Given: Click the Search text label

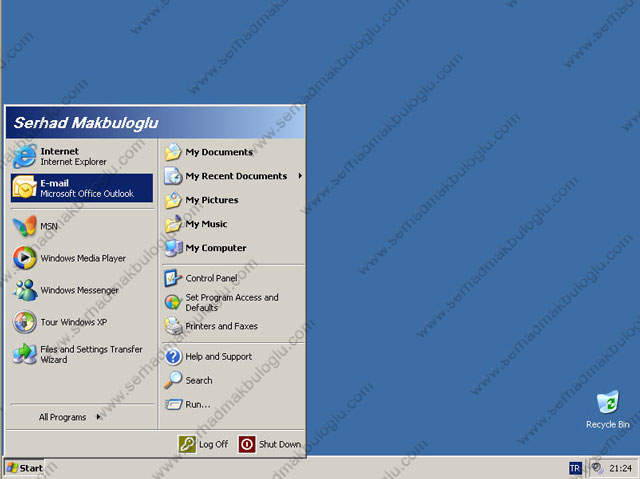Looking at the screenshot, I should coord(199,380).
